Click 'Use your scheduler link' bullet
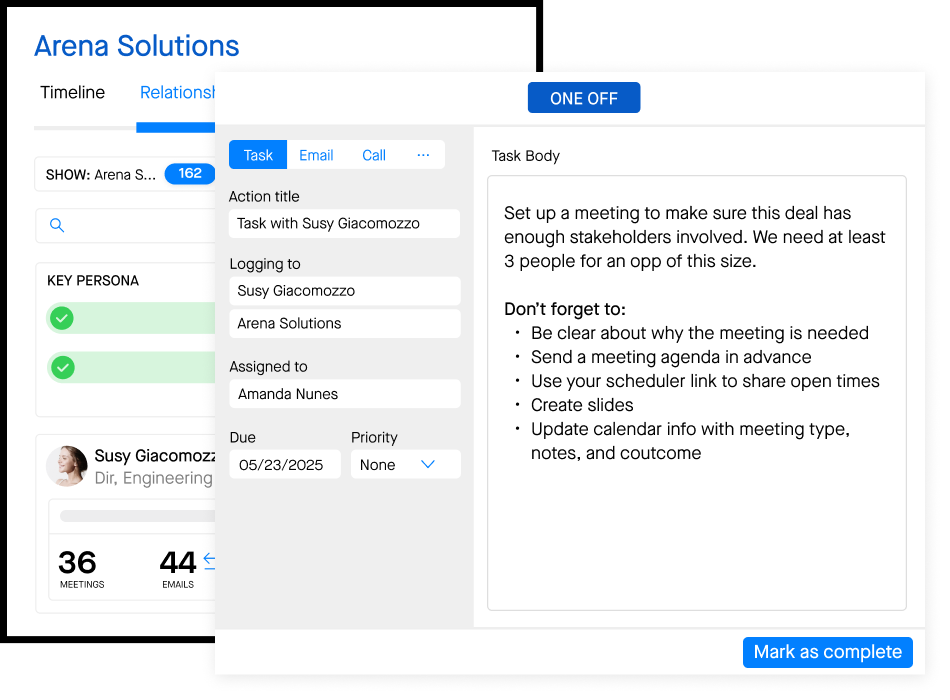Image resolution: width=950 pixels, height=700 pixels. [x=705, y=381]
